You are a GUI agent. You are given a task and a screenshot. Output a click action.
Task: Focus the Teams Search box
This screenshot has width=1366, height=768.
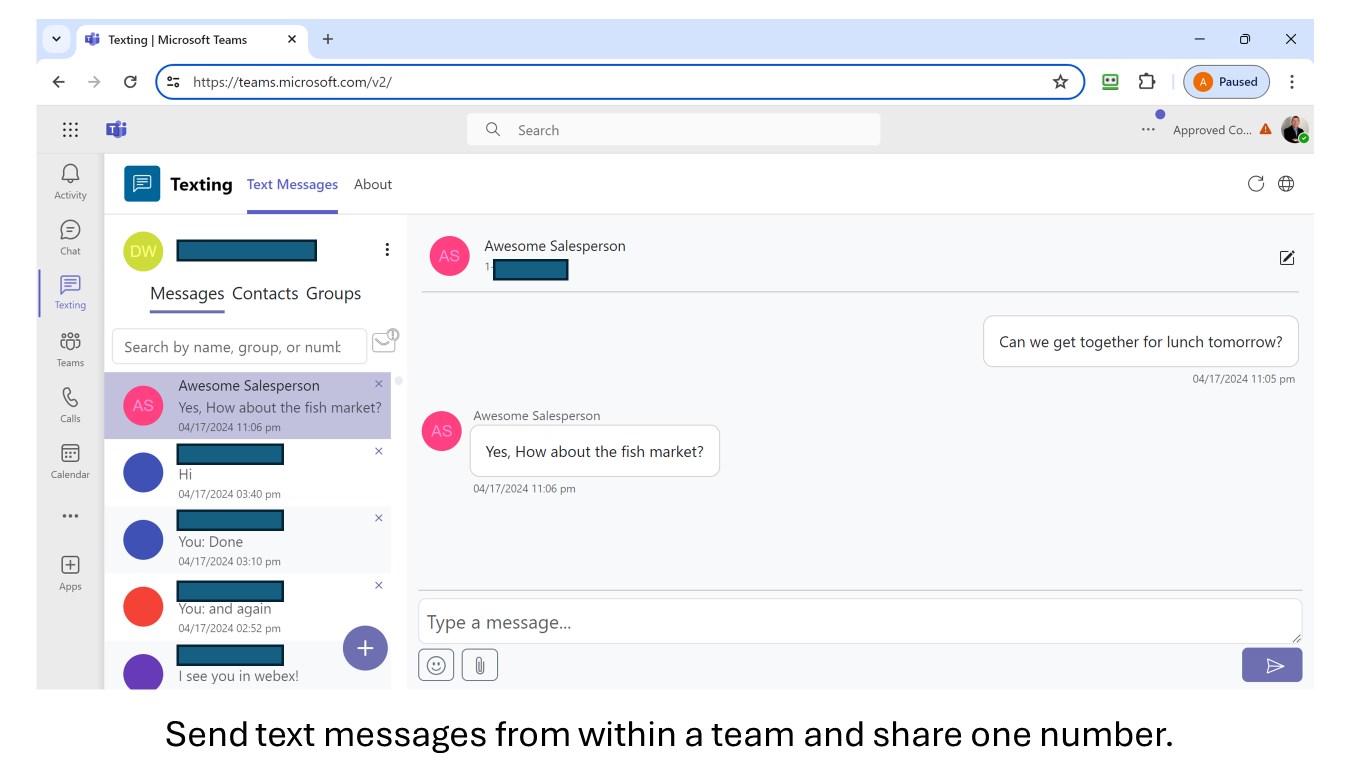tap(673, 130)
